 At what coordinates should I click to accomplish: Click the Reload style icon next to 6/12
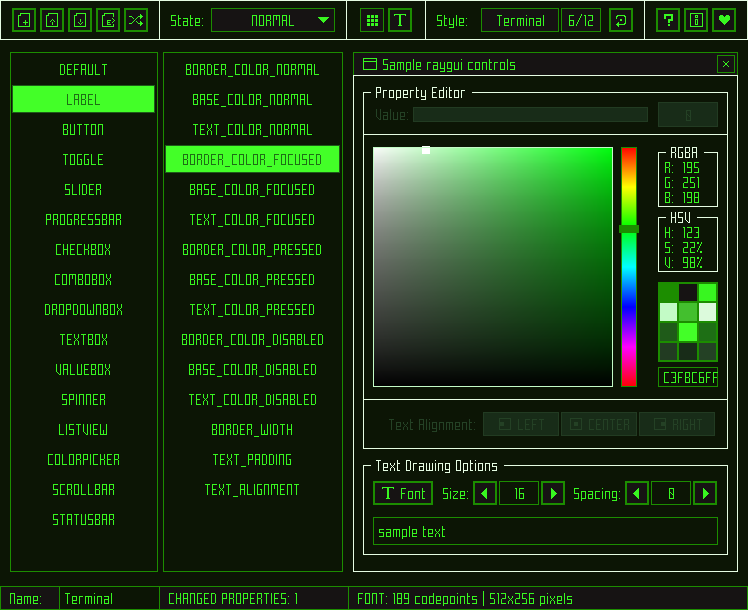pos(621,20)
